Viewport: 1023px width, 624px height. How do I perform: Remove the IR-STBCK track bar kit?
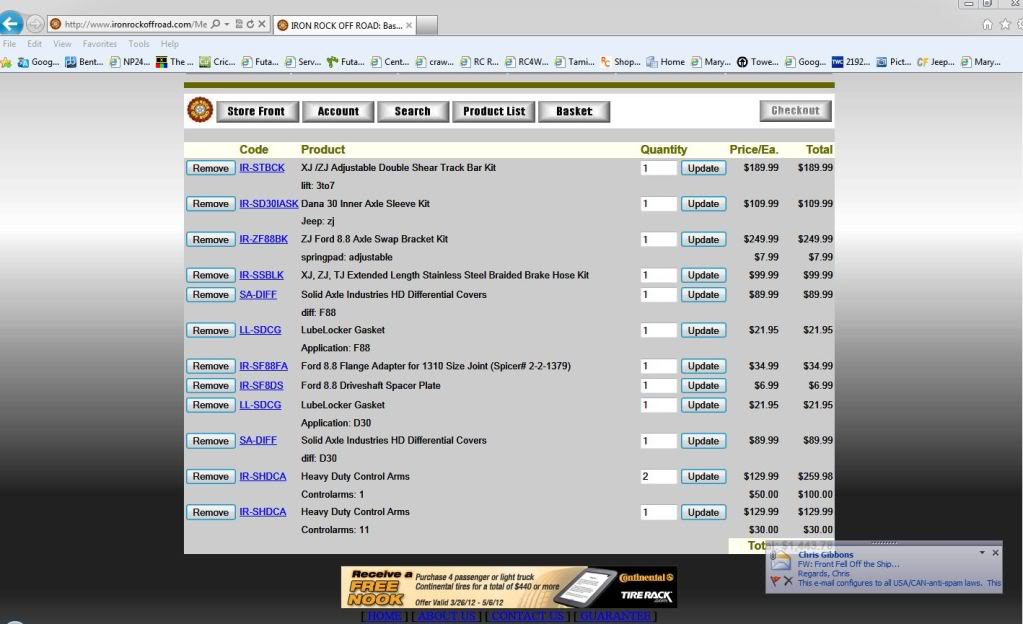pos(211,168)
